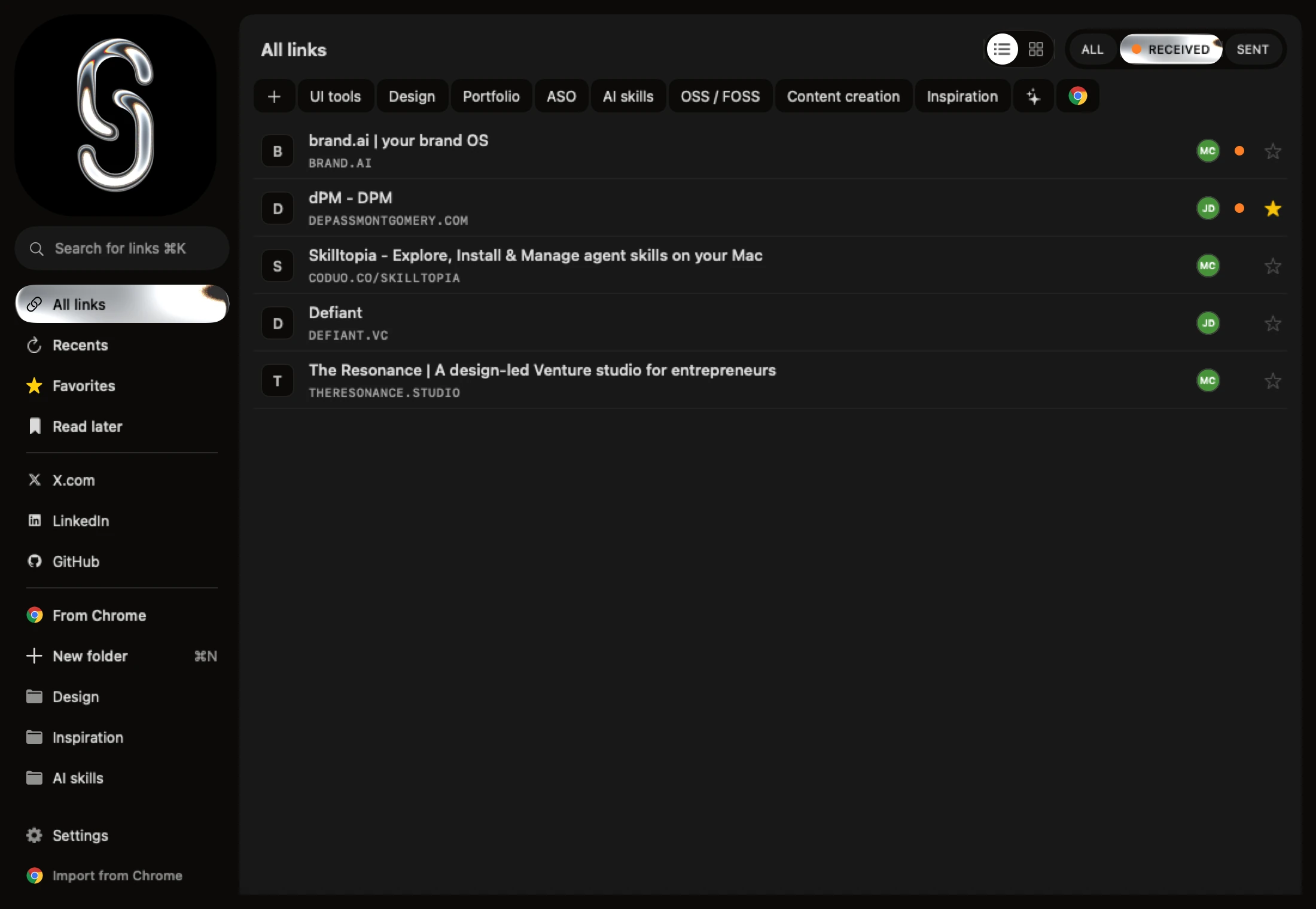Select the SENT filter
The height and width of the screenshot is (909, 1316).
click(x=1253, y=50)
